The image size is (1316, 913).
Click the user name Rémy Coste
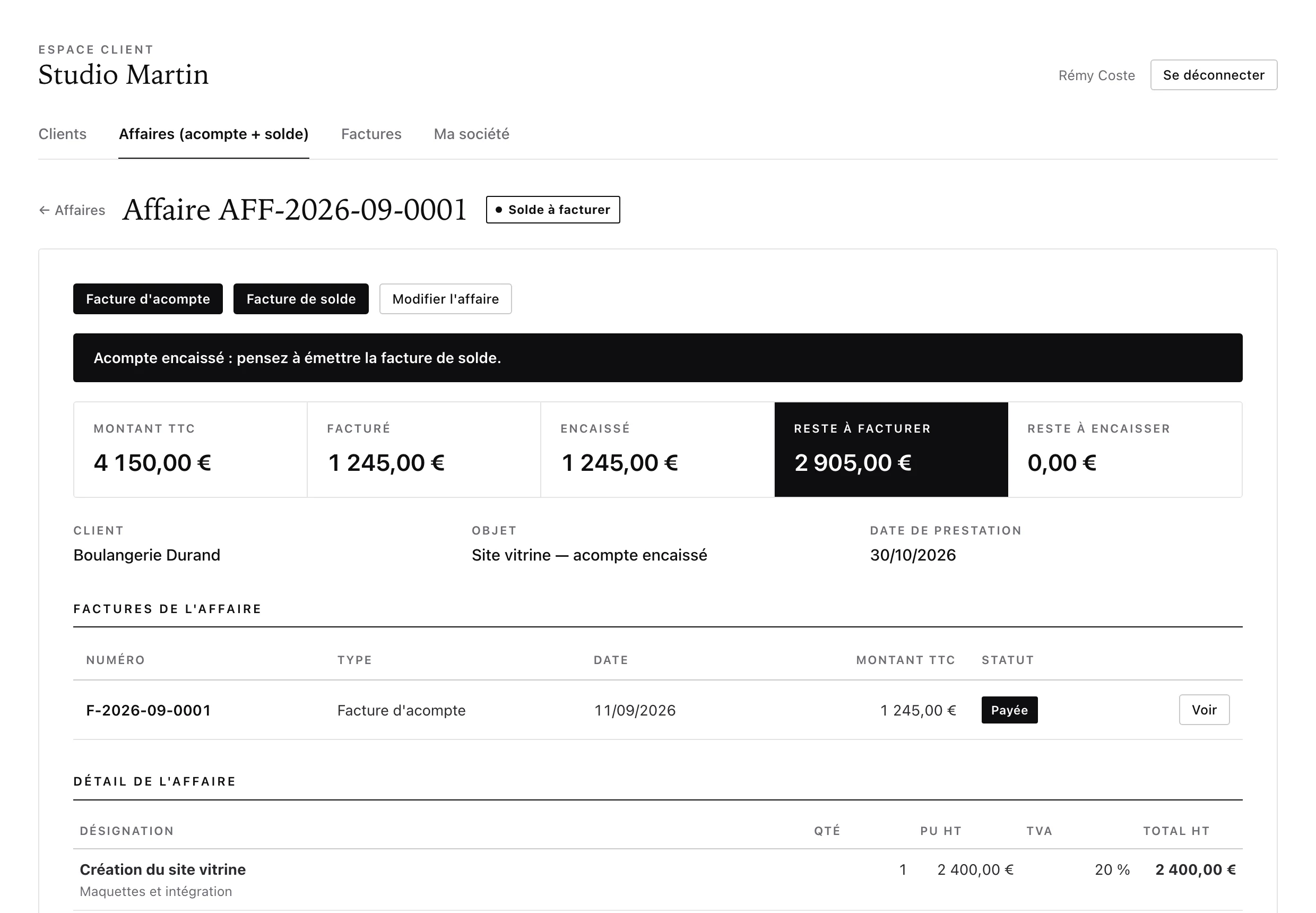(x=1096, y=75)
